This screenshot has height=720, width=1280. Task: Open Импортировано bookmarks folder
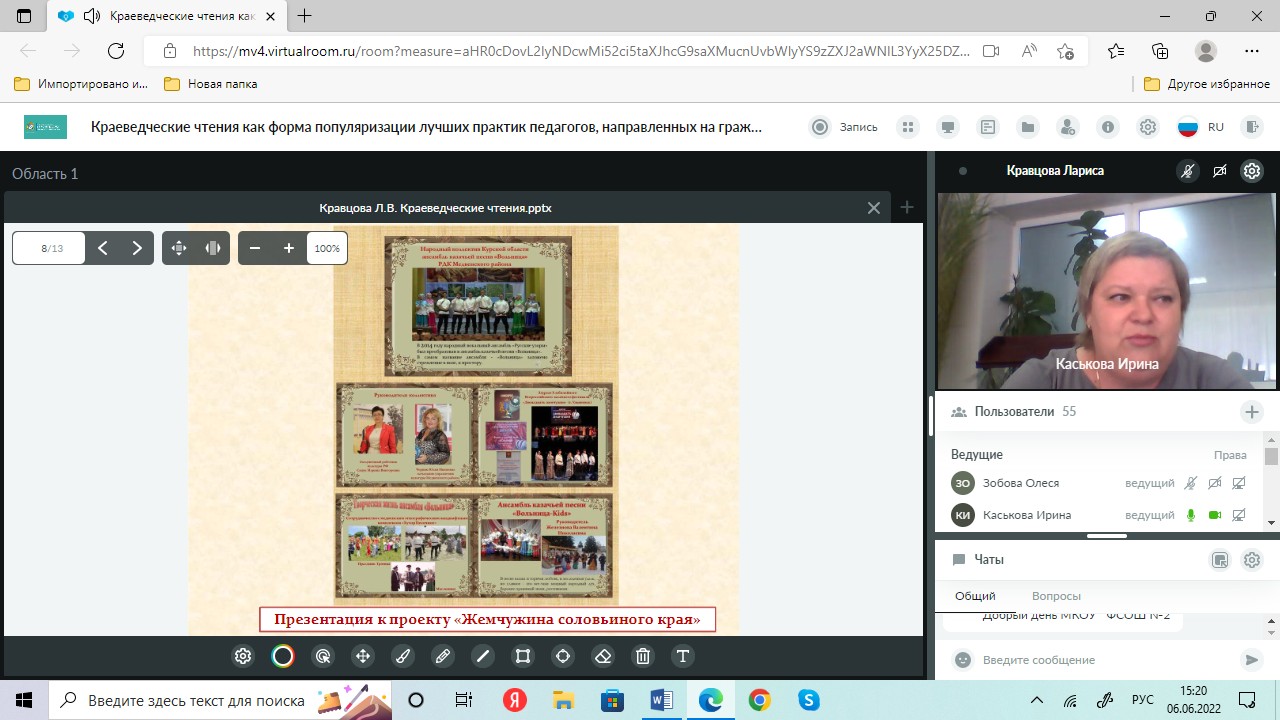tap(81, 84)
